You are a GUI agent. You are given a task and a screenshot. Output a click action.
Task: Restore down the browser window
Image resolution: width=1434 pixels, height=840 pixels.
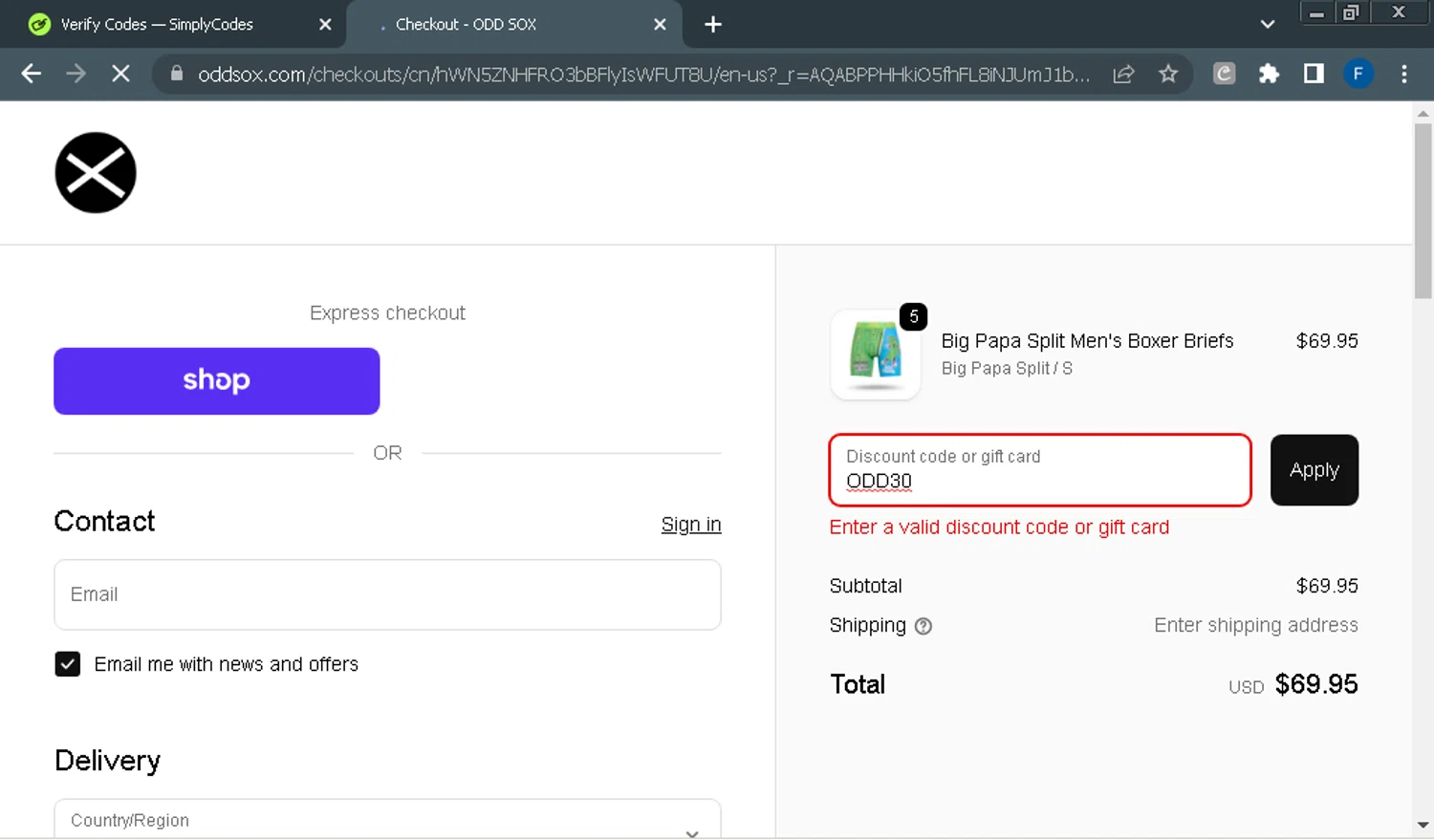[1351, 12]
